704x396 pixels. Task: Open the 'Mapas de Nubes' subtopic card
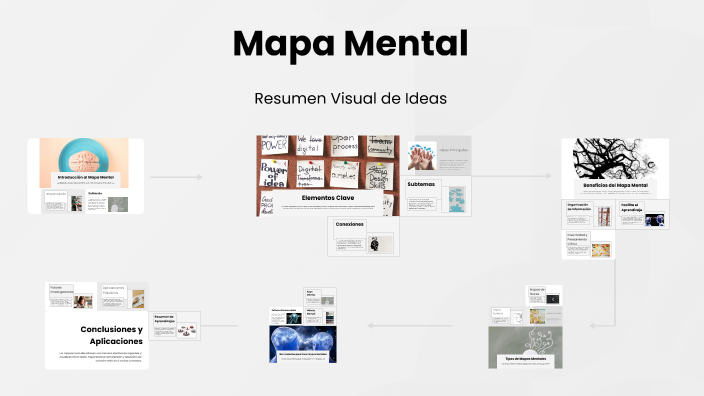coord(544,295)
